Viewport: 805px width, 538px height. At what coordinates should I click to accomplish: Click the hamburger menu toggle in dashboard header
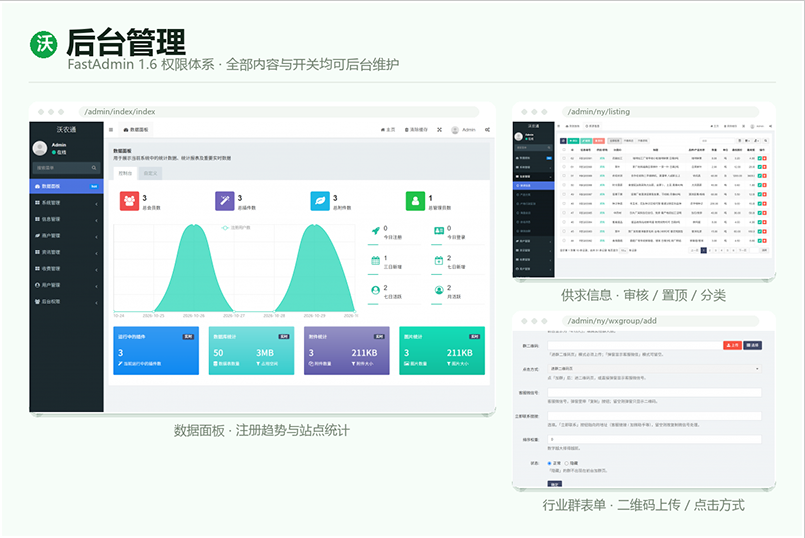point(111,130)
